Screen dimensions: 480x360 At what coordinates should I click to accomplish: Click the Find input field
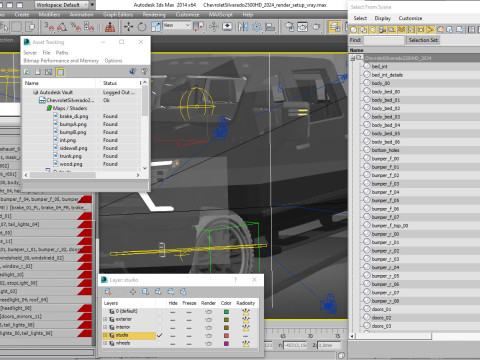coord(384,40)
